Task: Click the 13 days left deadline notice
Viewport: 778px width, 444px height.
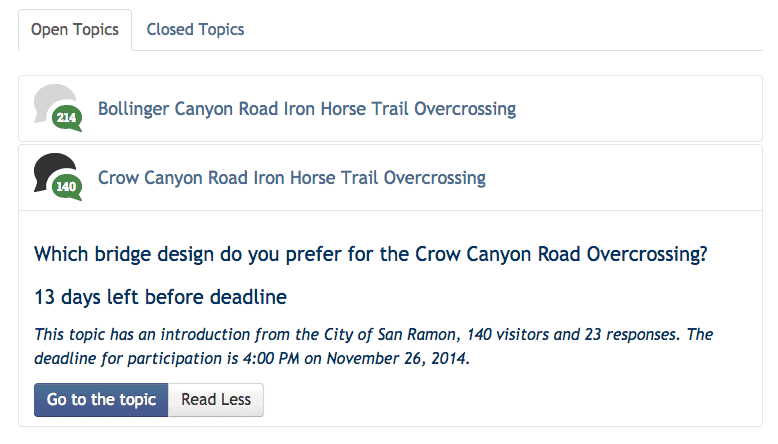Action: (x=160, y=297)
